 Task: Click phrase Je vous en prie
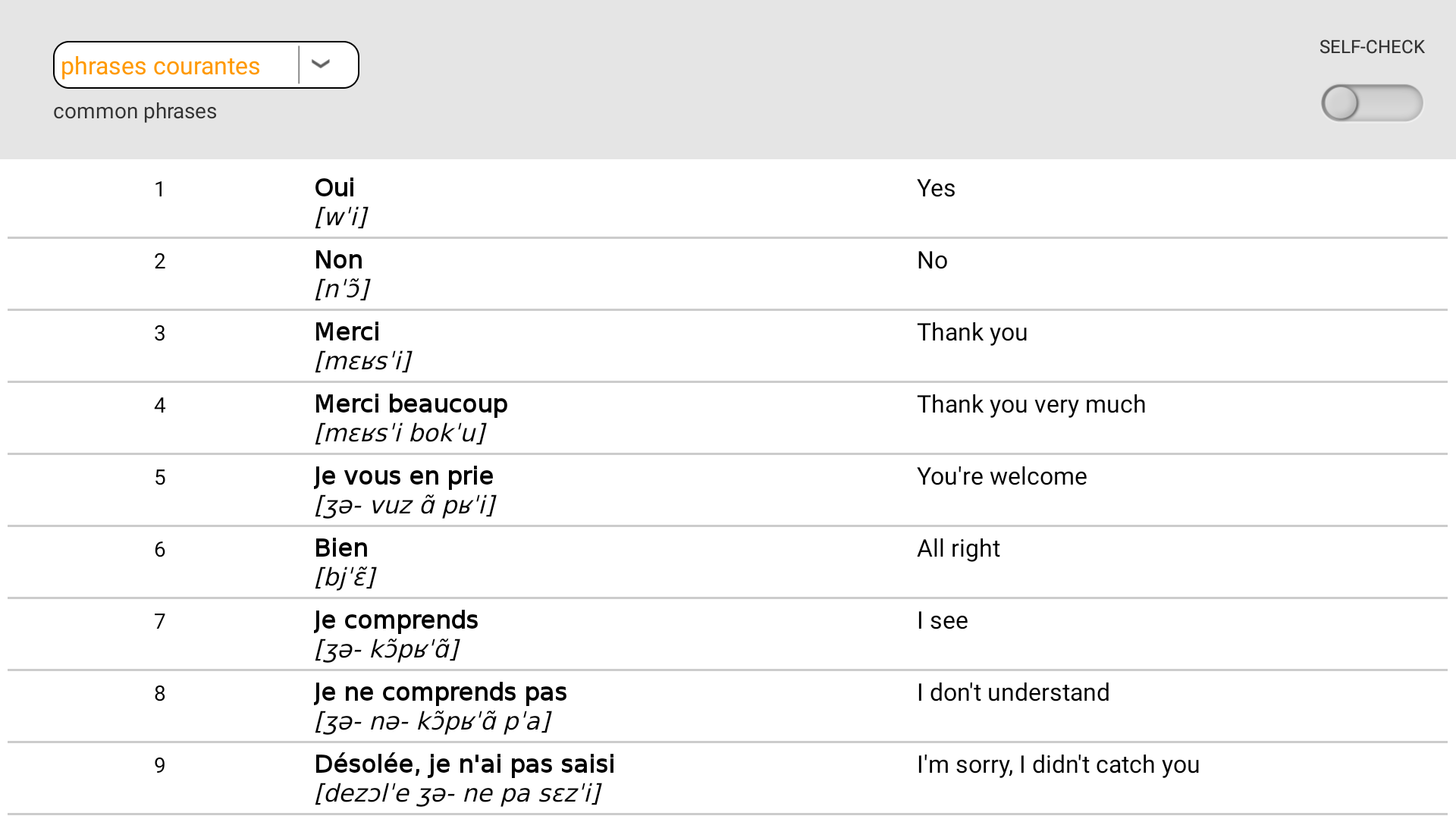coord(403,476)
